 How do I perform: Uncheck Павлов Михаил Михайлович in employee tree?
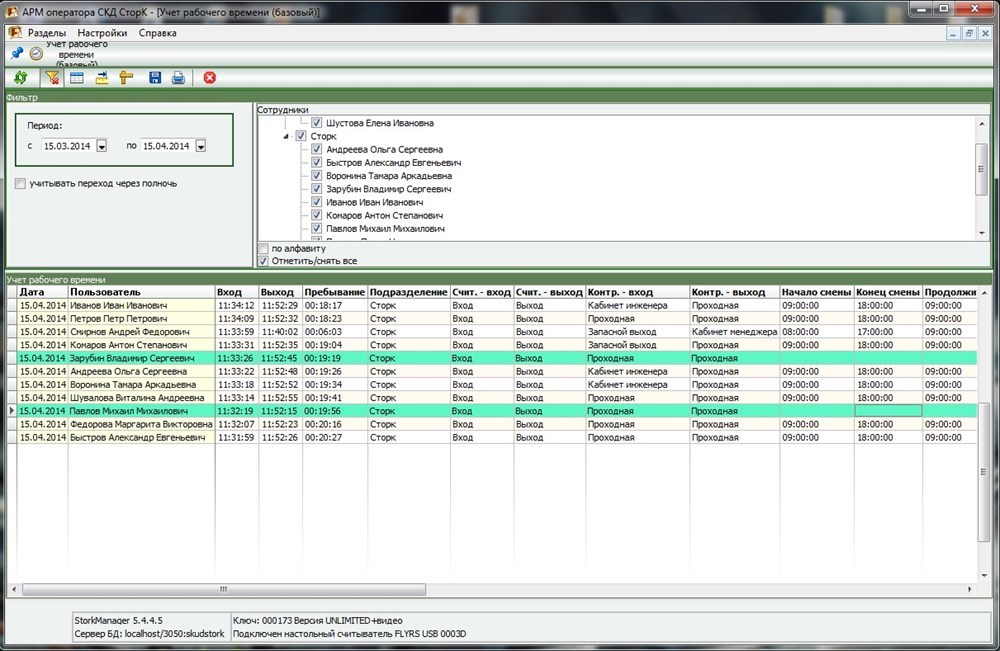[316, 228]
